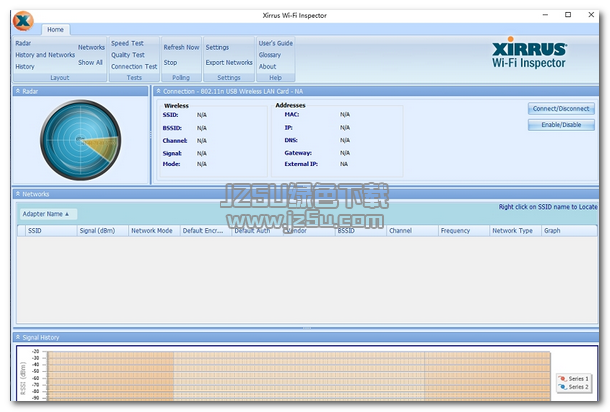Open the User's Guide

click(276, 43)
